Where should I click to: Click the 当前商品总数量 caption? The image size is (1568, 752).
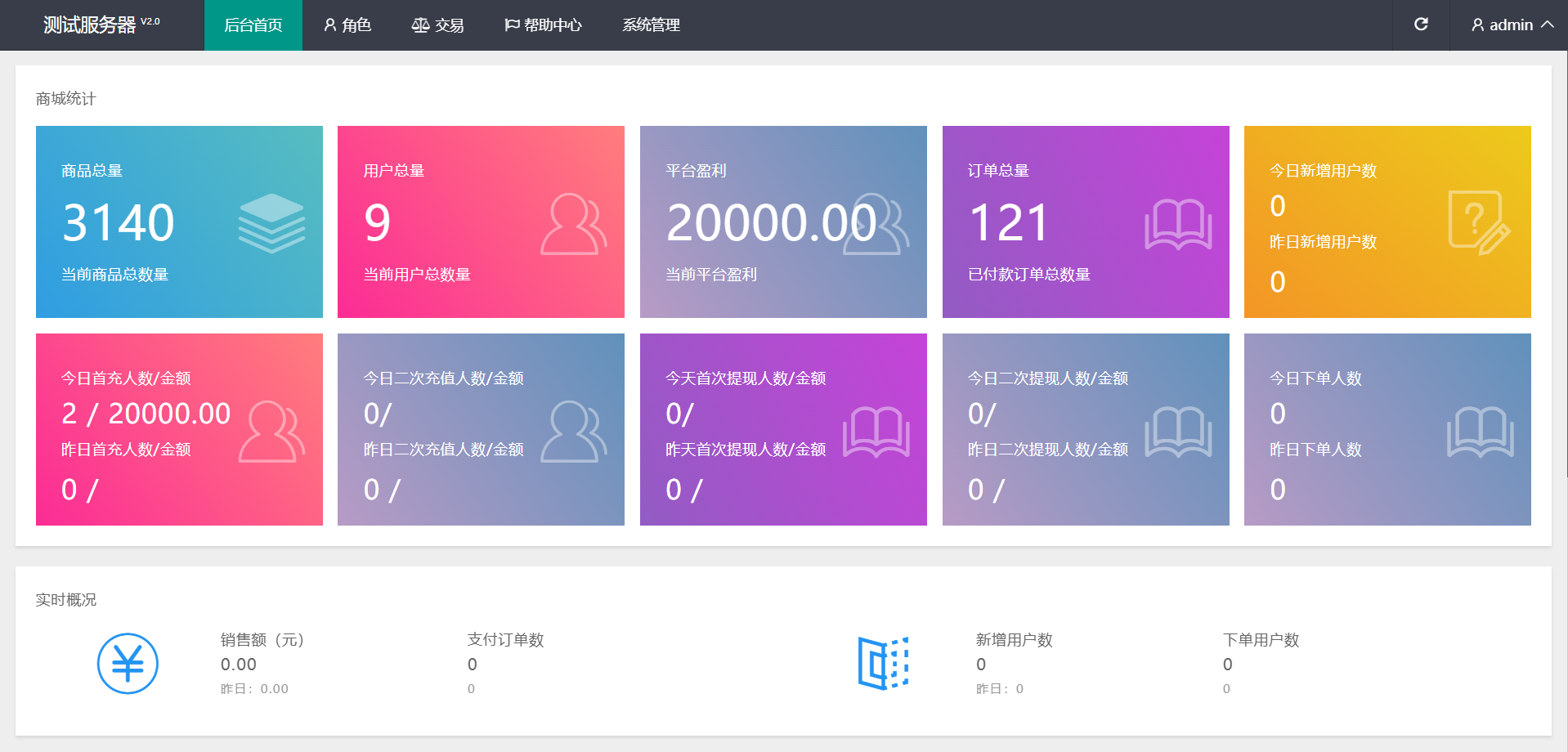pos(115,275)
